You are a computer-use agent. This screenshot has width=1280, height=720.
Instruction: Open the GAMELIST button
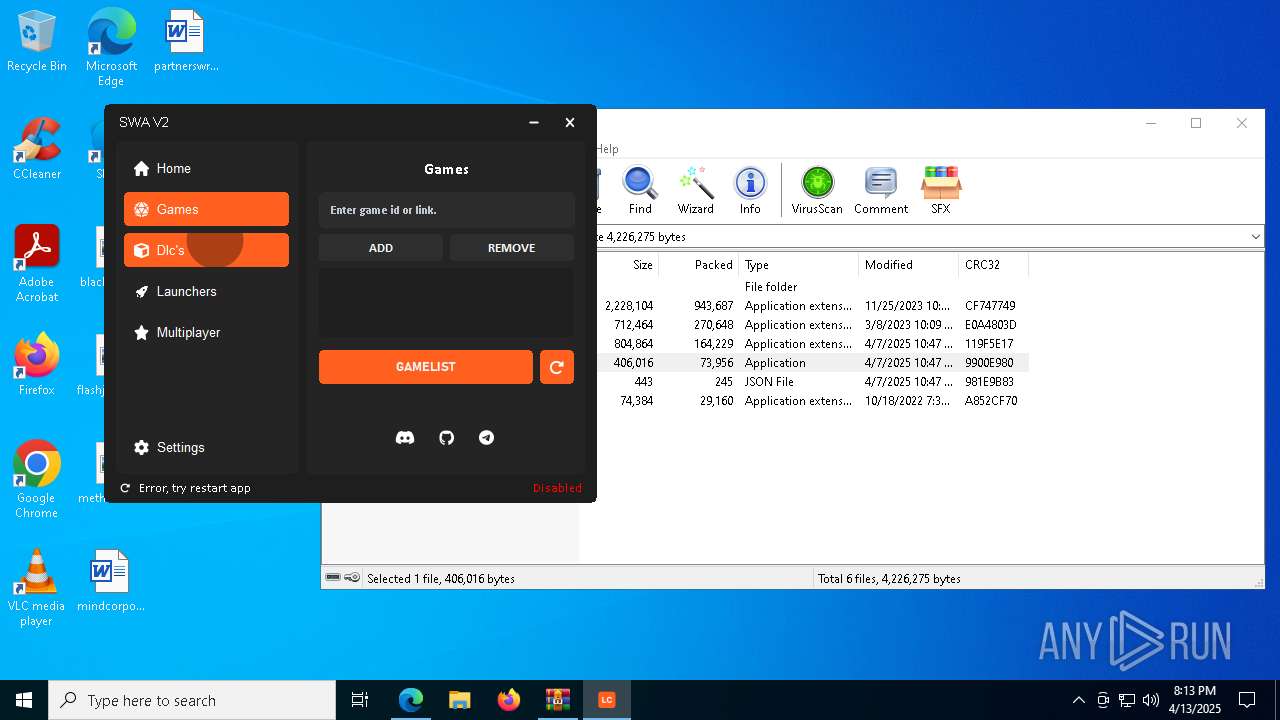tap(425, 367)
